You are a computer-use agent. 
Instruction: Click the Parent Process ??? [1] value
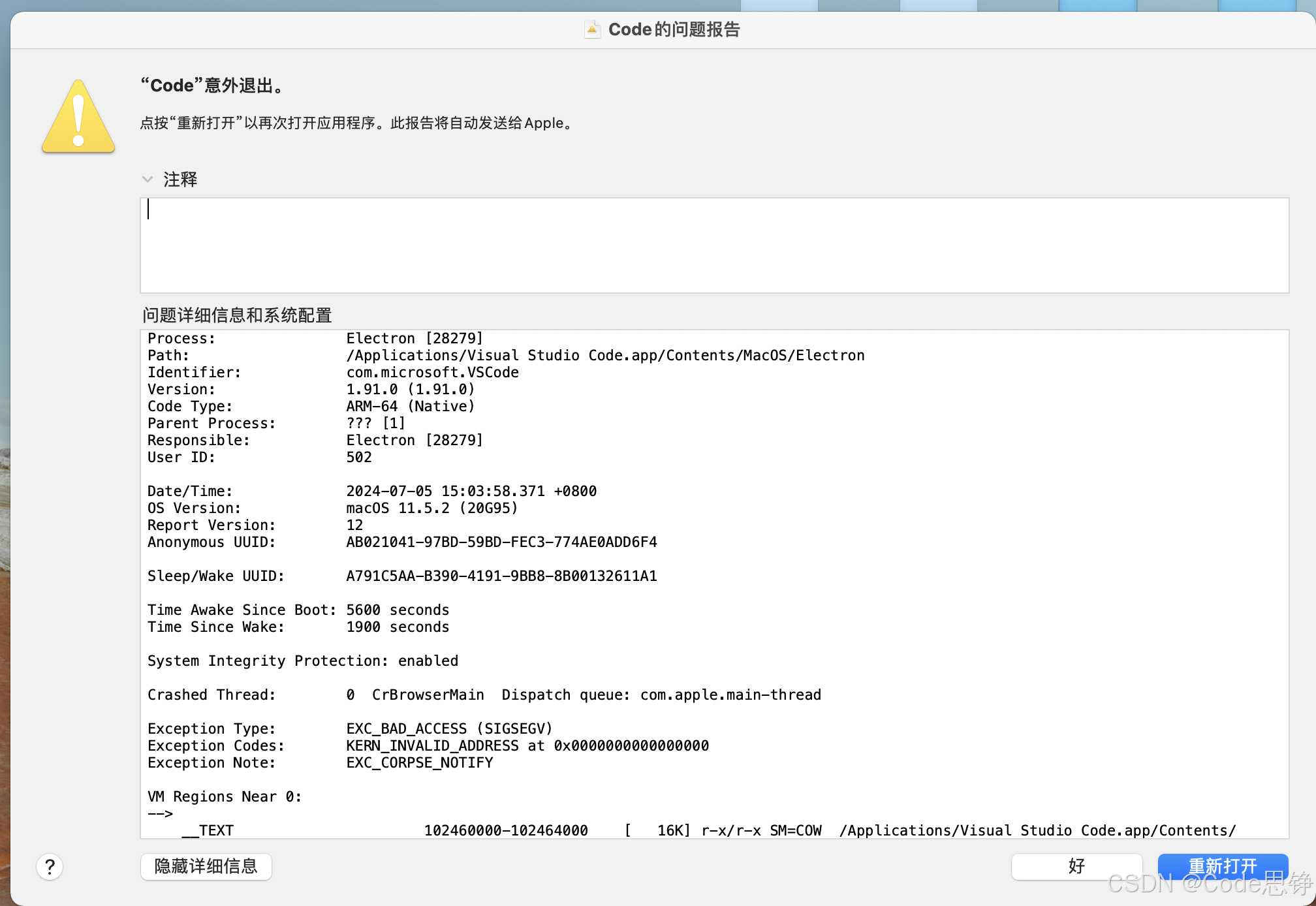(375, 423)
